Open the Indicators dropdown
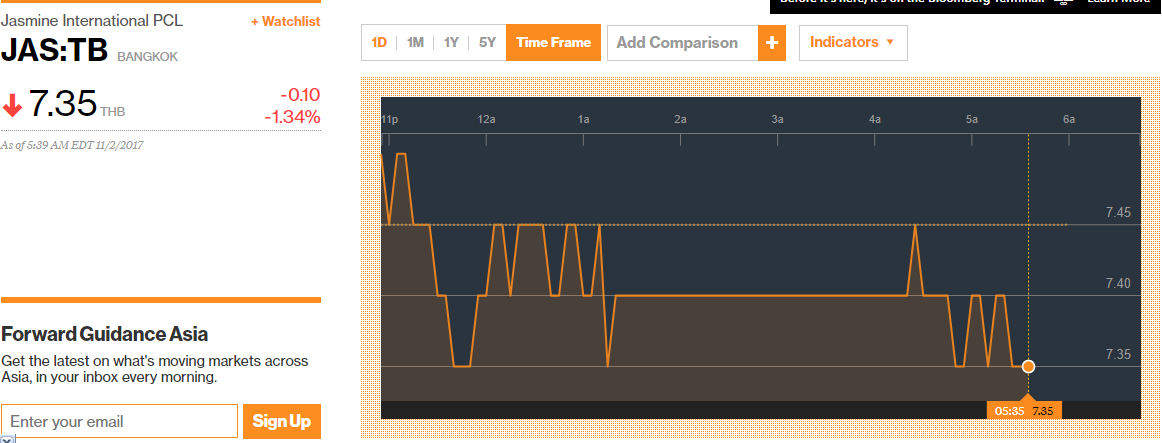This screenshot has width=1162, height=443. [x=853, y=42]
